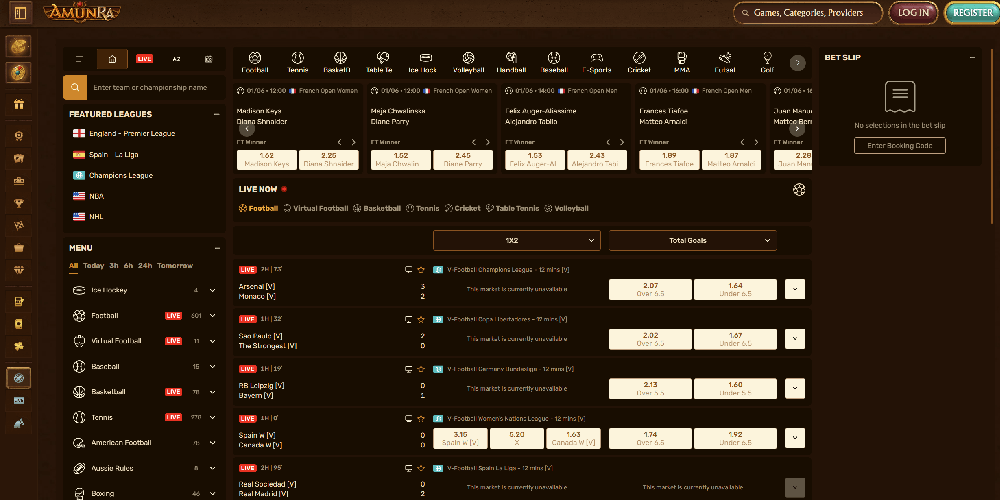Image resolution: width=1000 pixels, height=500 pixels.
Task: Click the trophy icon in left rail
Action: (x=18, y=203)
